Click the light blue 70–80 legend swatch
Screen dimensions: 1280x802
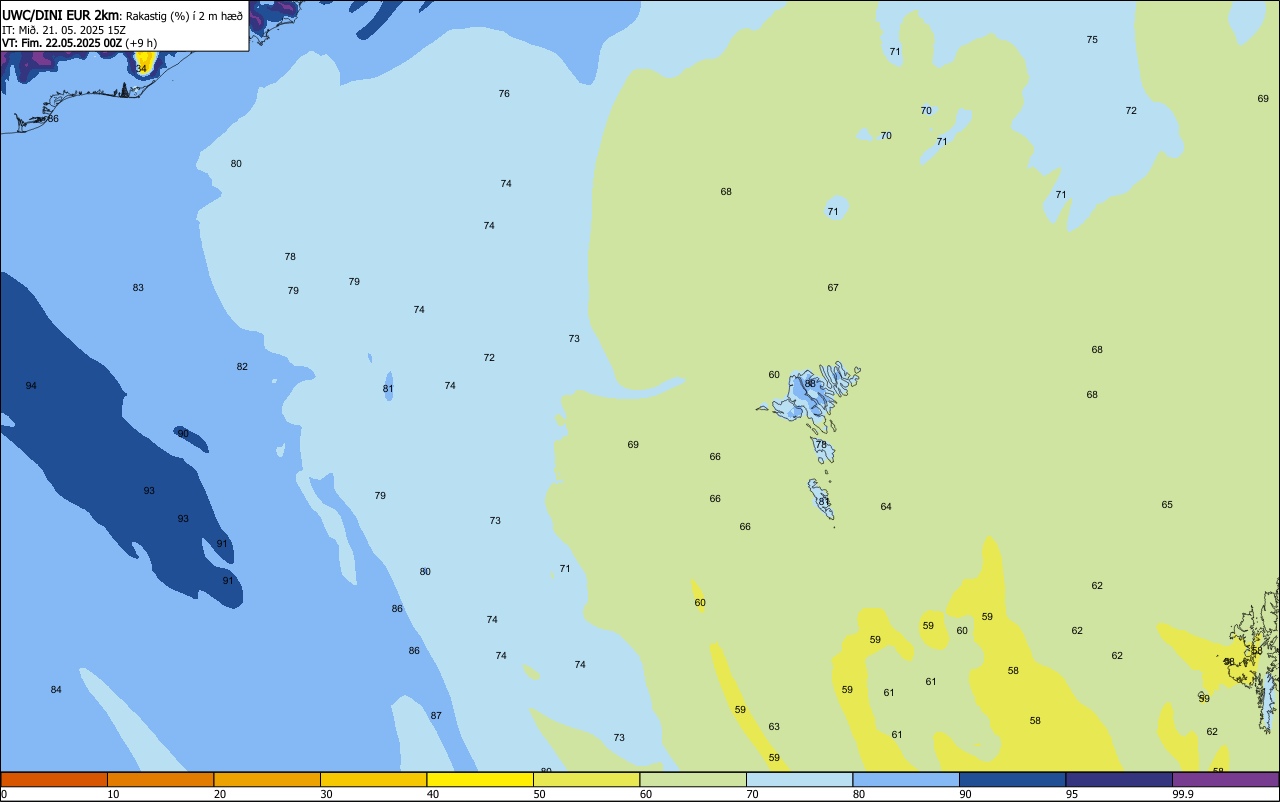pyautogui.click(x=799, y=779)
